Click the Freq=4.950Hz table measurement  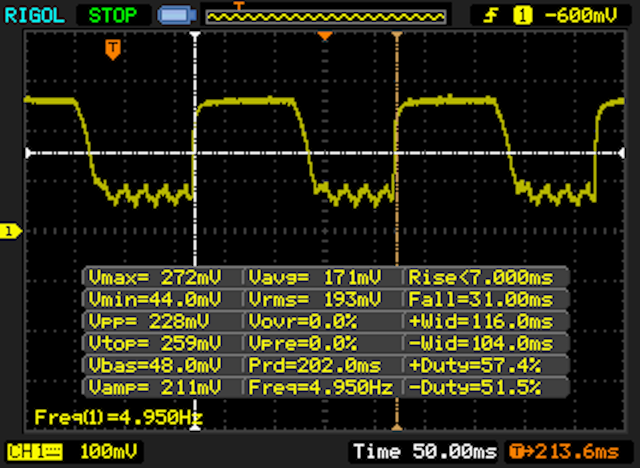(x=321, y=387)
